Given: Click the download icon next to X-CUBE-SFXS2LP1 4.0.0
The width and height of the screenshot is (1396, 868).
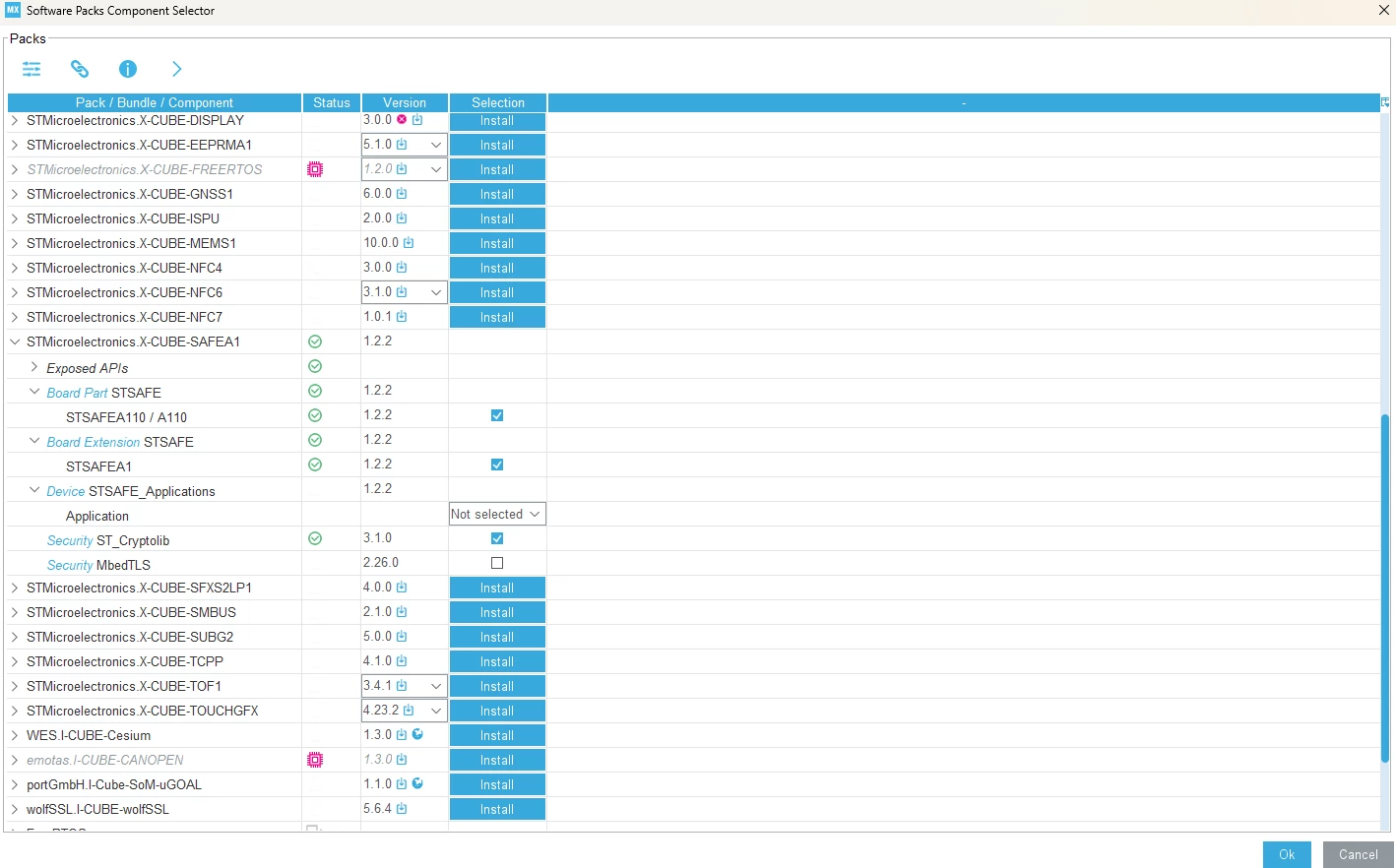Looking at the screenshot, I should 402,588.
